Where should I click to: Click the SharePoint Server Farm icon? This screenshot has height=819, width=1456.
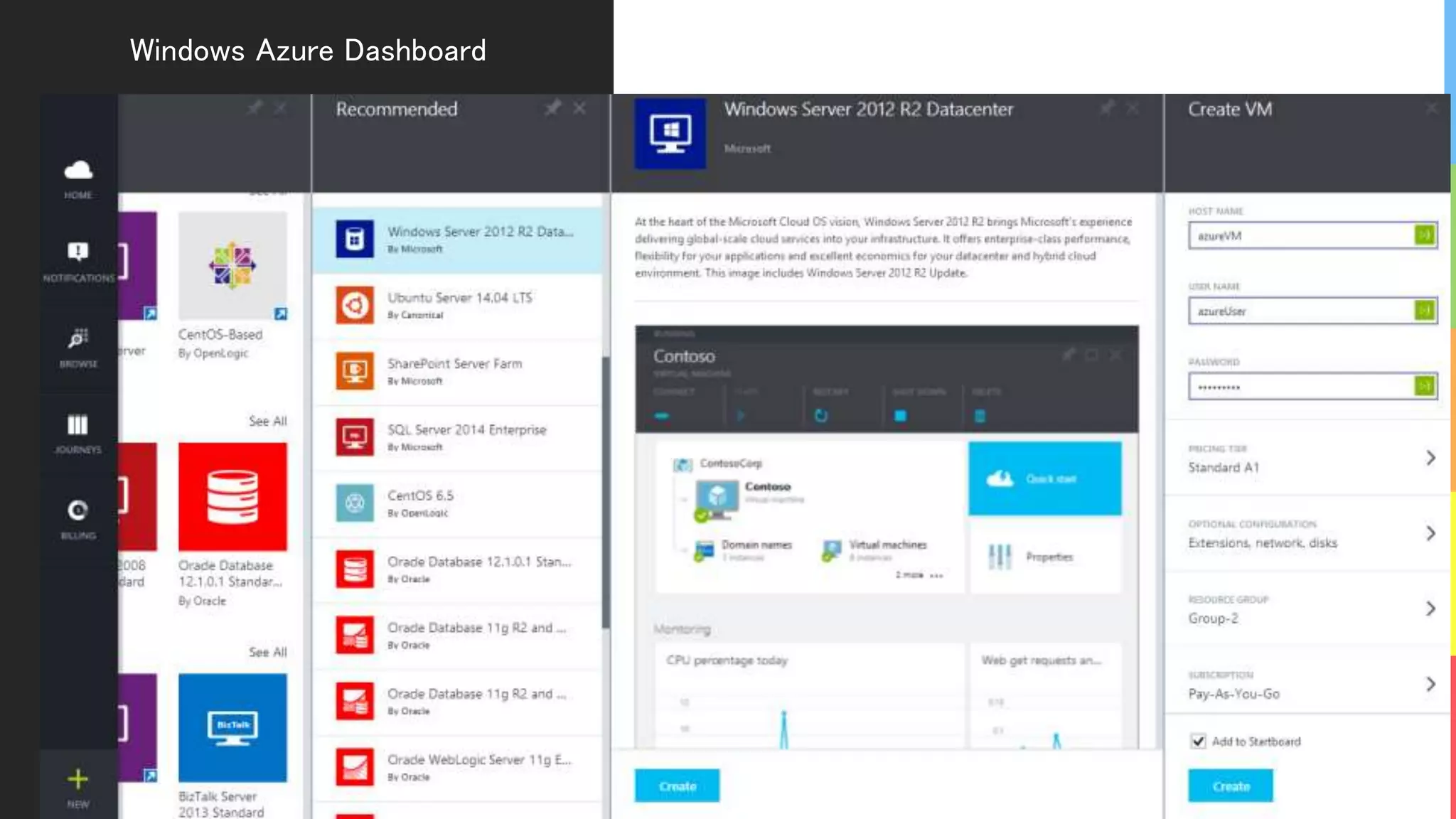[355, 371]
